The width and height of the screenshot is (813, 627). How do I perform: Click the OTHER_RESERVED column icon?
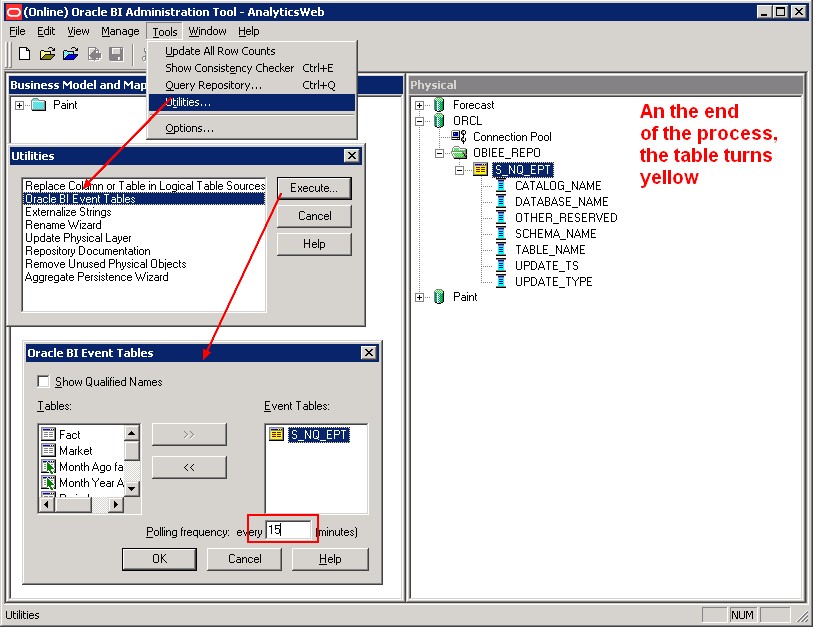click(x=501, y=218)
